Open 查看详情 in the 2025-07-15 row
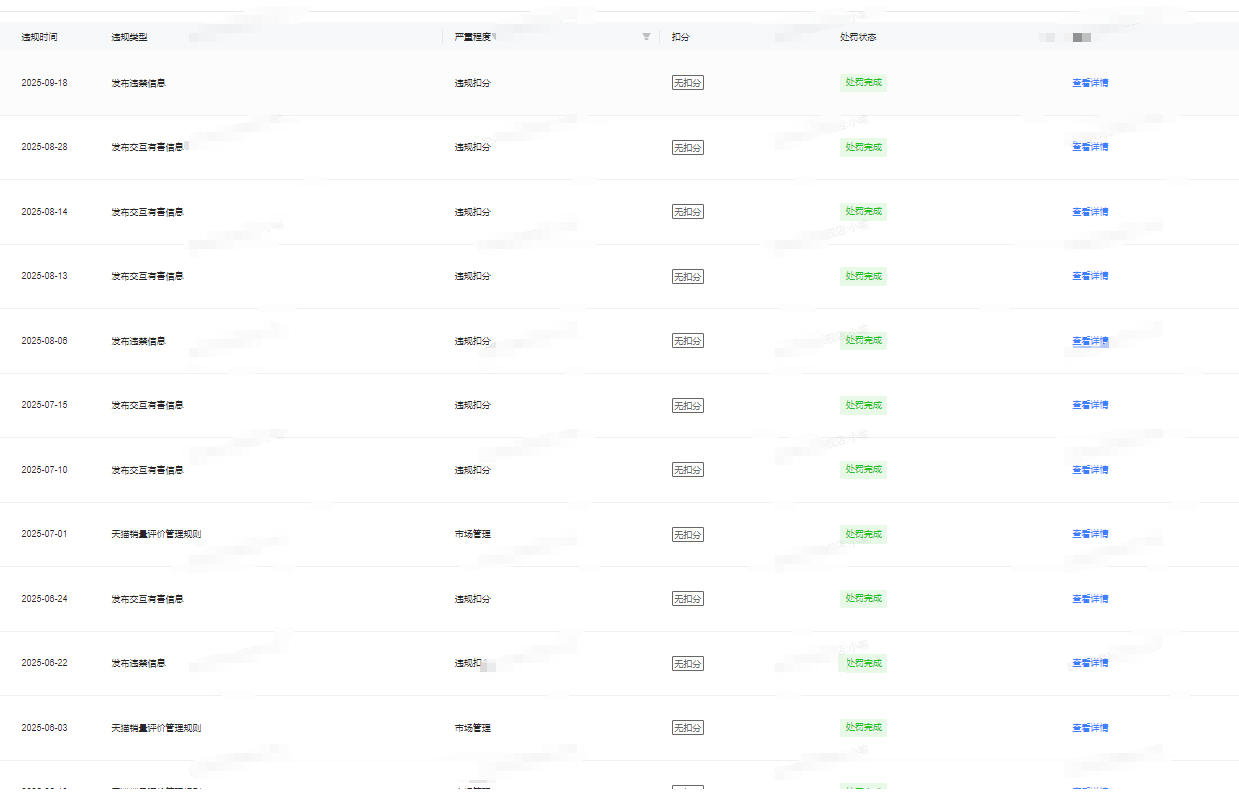 [x=1090, y=405]
